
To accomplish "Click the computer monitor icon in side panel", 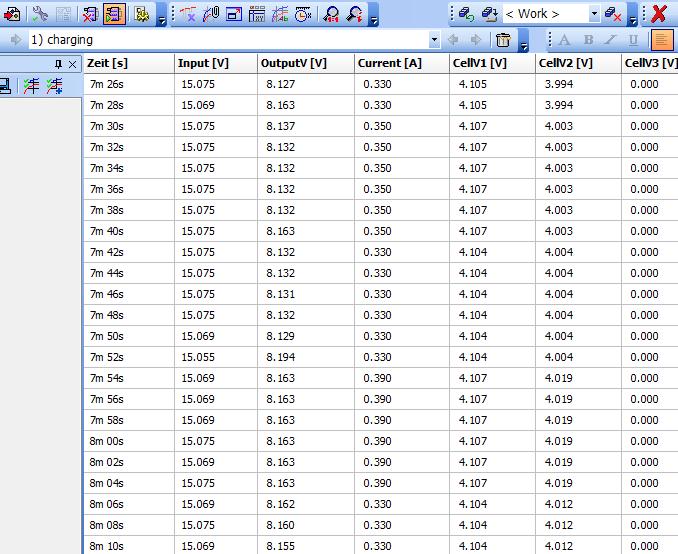I will click(4, 86).
